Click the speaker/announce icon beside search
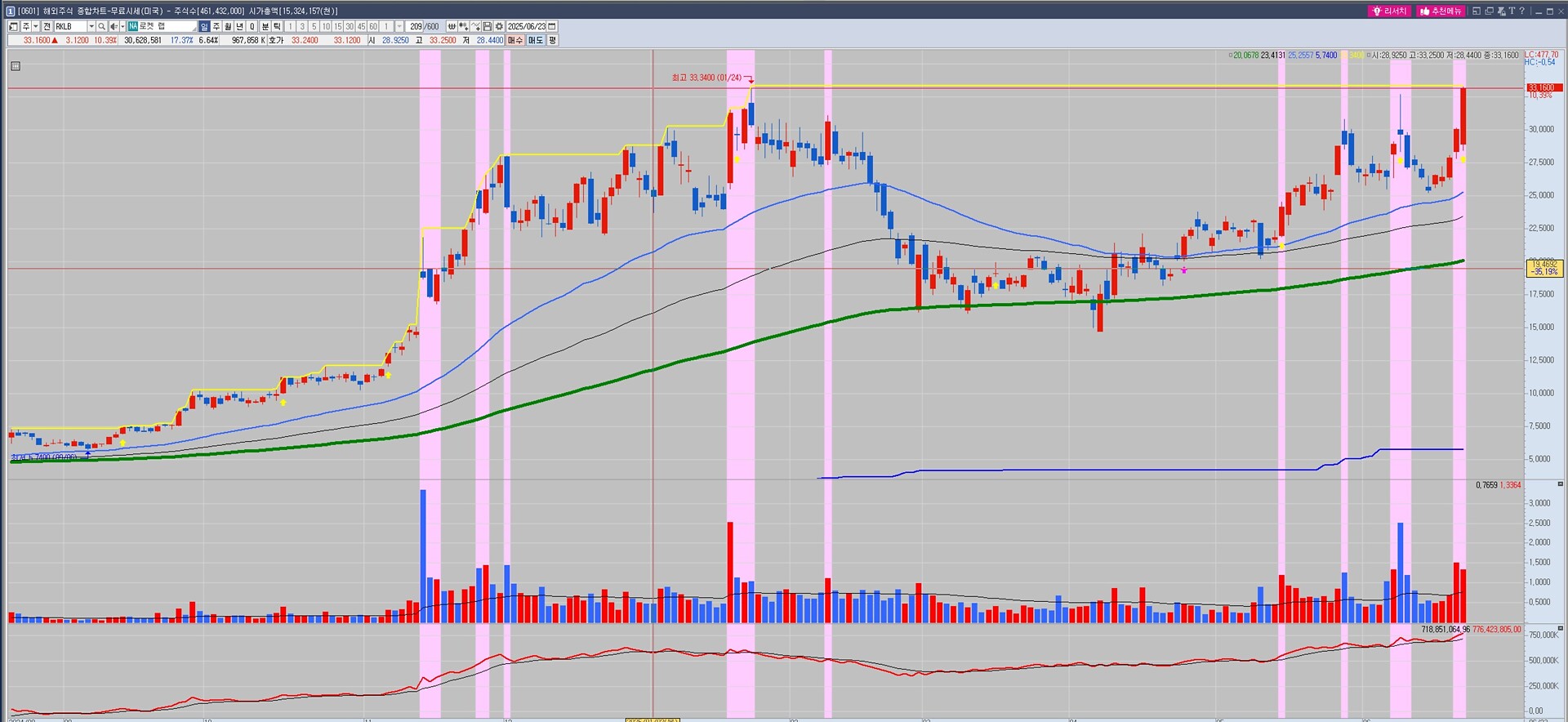 point(114,26)
